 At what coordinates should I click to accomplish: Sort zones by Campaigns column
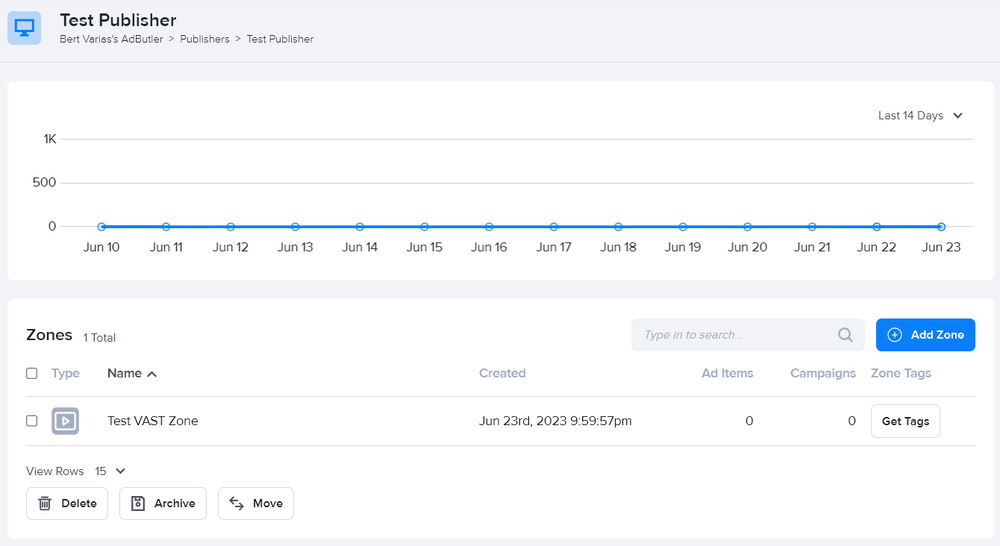822,373
